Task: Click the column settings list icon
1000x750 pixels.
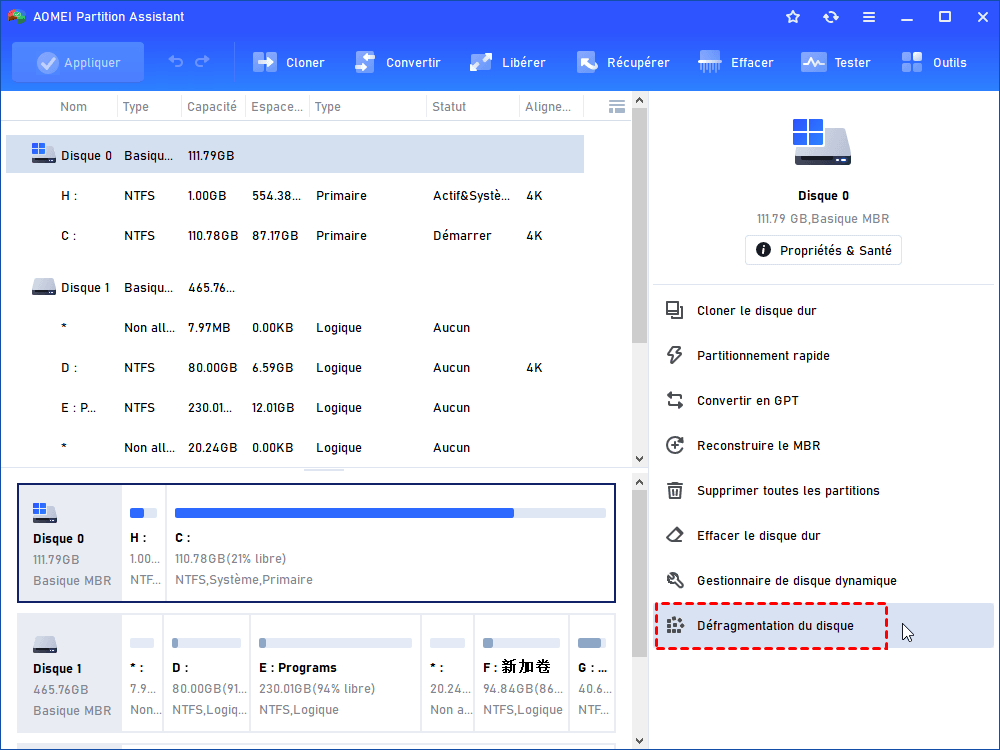Action: tap(617, 107)
